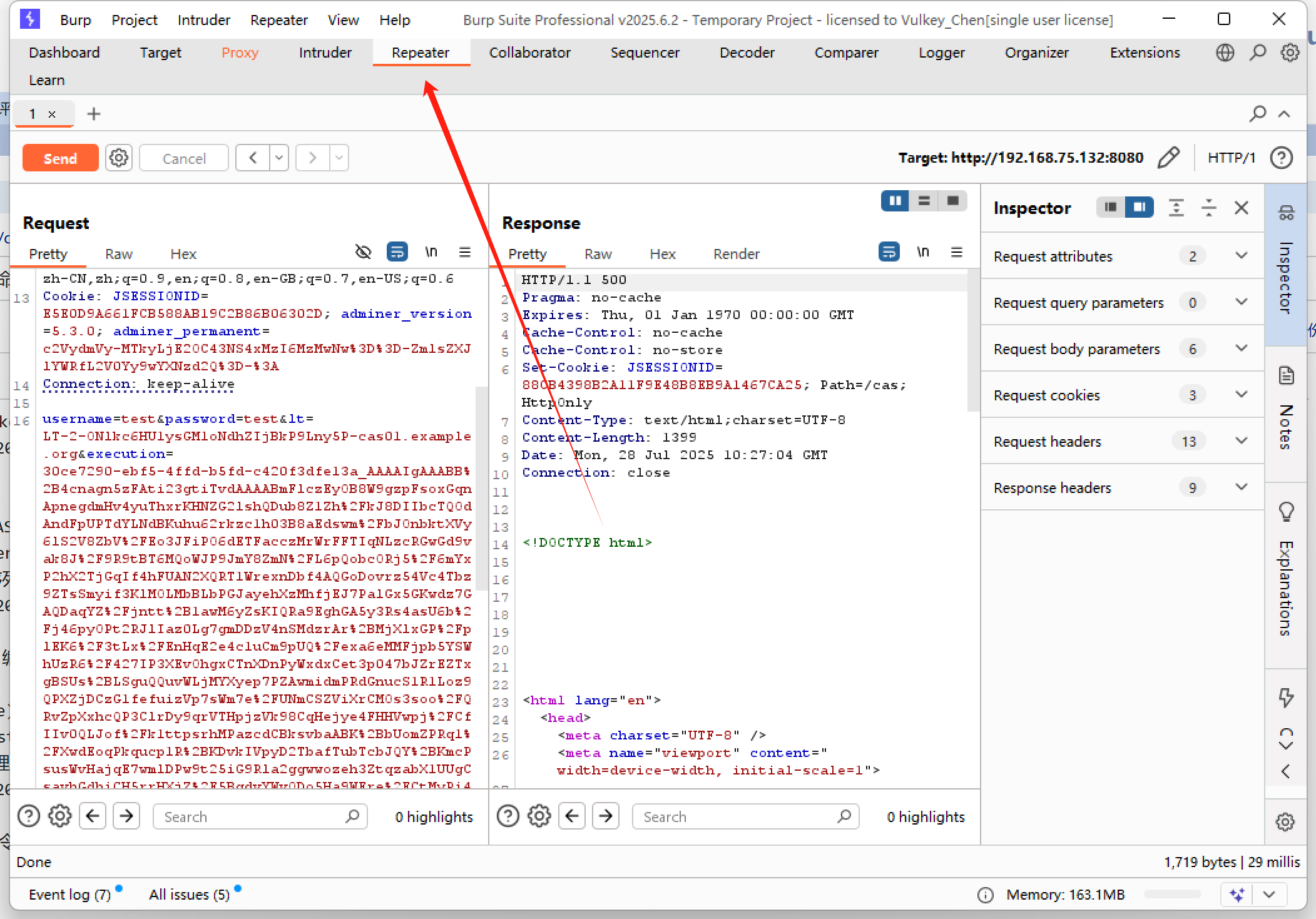Add a new Repeater tab with plus
Viewport: 1316px width, 919px height.
(94, 114)
